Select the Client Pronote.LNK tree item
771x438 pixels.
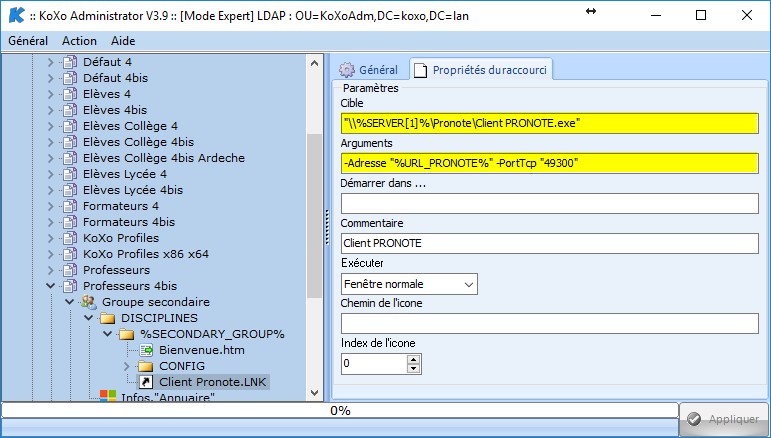[x=212, y=382]
